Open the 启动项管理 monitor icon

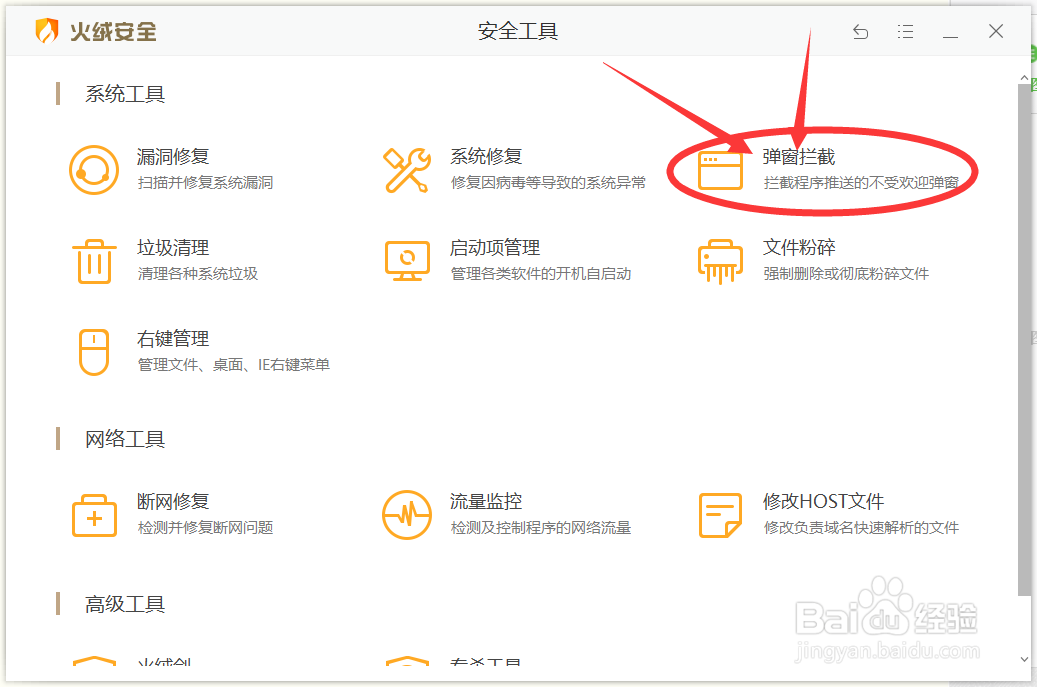pyautogui.click(x=407, y=261)
